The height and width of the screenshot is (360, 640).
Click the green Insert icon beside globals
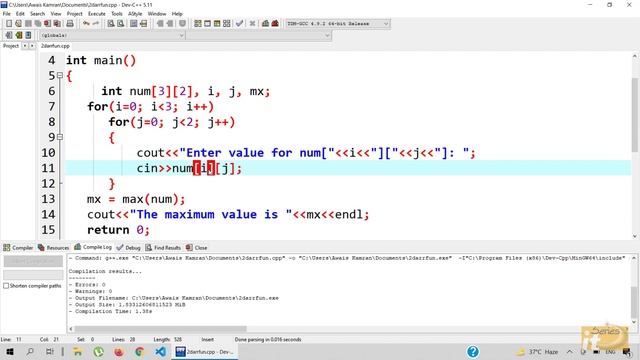tap(18, 36)
